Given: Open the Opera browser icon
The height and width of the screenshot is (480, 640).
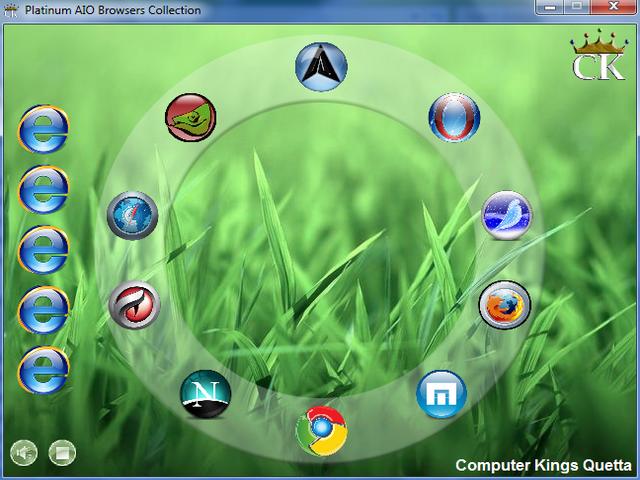Looking at the screenshot, I should click(454, 118).
